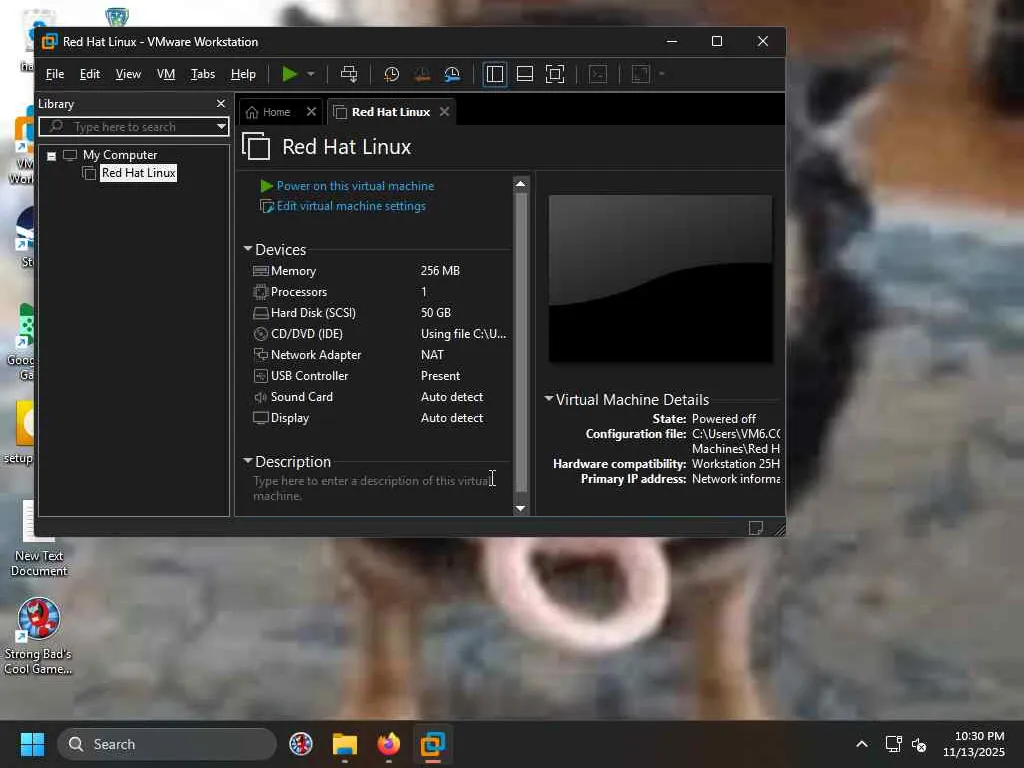Click the NAT network adapter value
Image resolution: width=1024 pixels, height=768 pixels.
coord(432,355)
